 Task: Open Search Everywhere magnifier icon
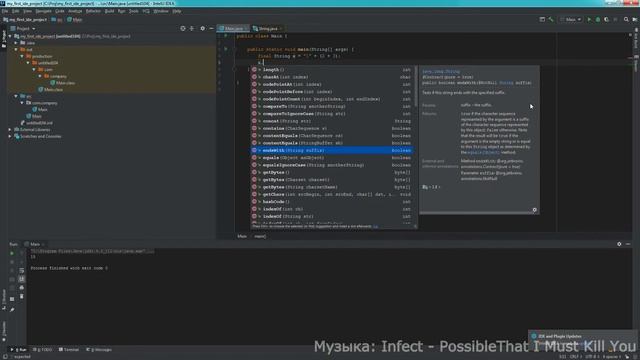626,19
